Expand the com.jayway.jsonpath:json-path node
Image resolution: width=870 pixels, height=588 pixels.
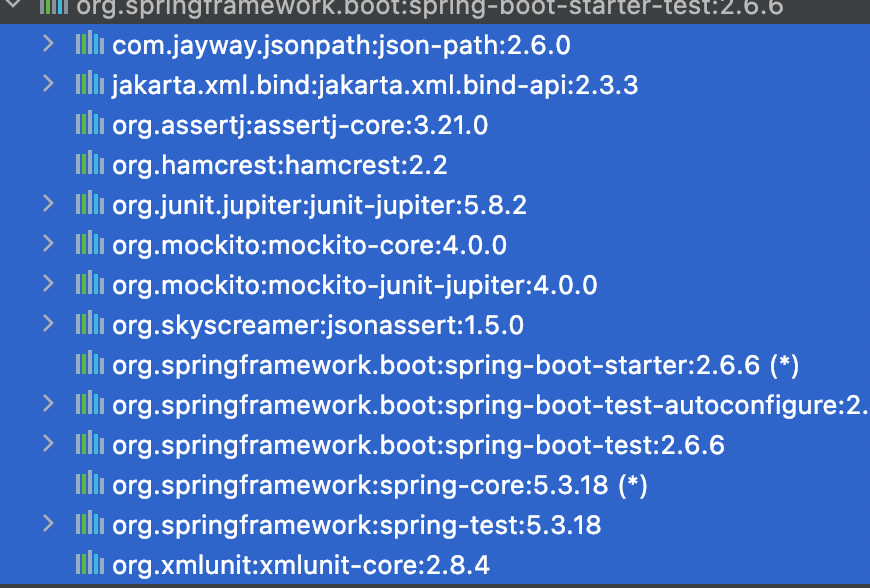tap(48, 43)
